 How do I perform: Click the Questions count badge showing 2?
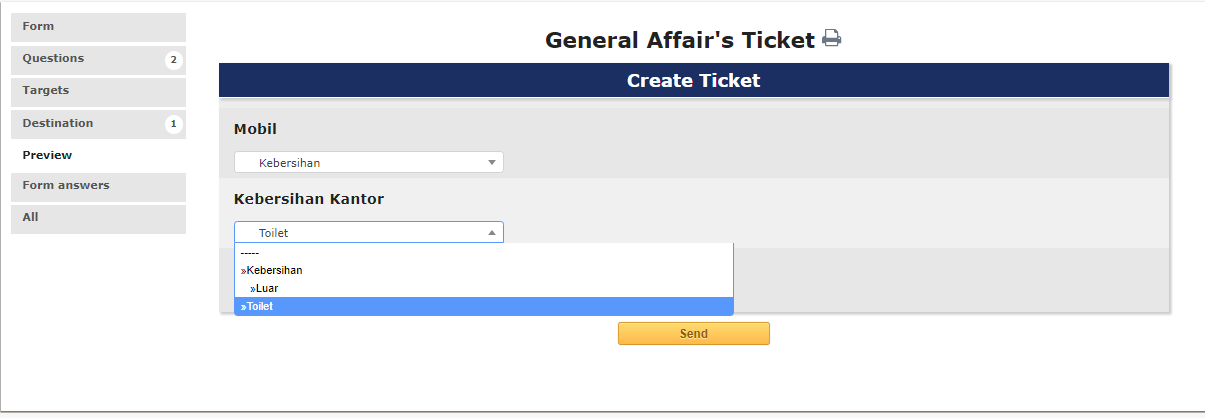pyautogui.click(x=173, y=60)
